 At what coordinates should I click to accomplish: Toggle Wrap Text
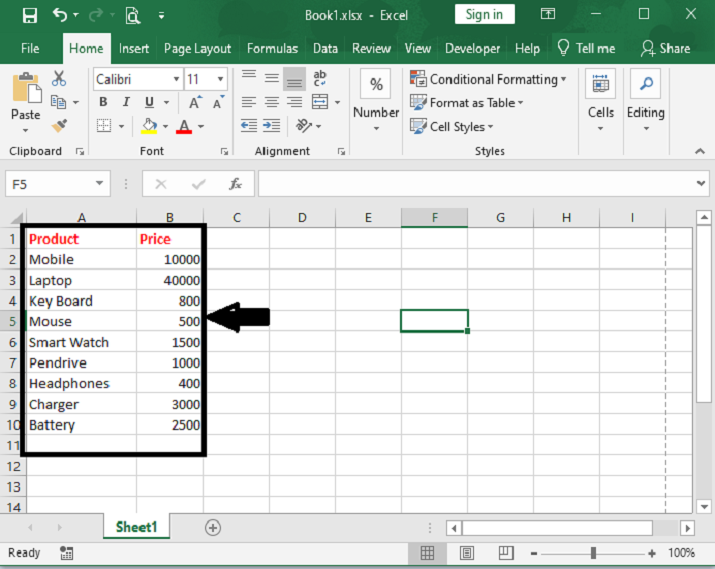pos(320,78)
